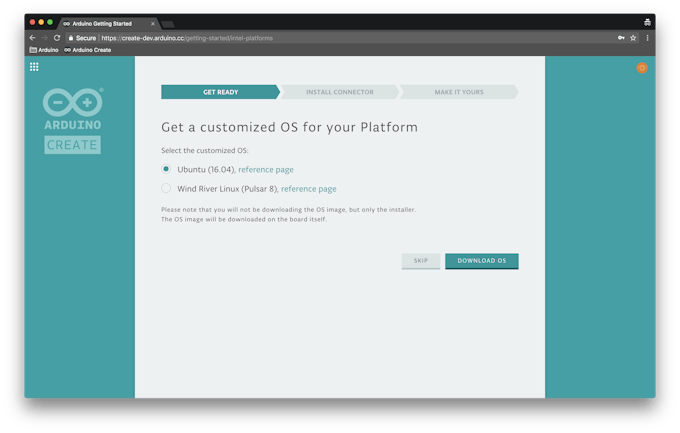The height and width of the screenshot is (433, 680).
Task: Bookmark this page with the star icon
Action: (x=633, y=38)
